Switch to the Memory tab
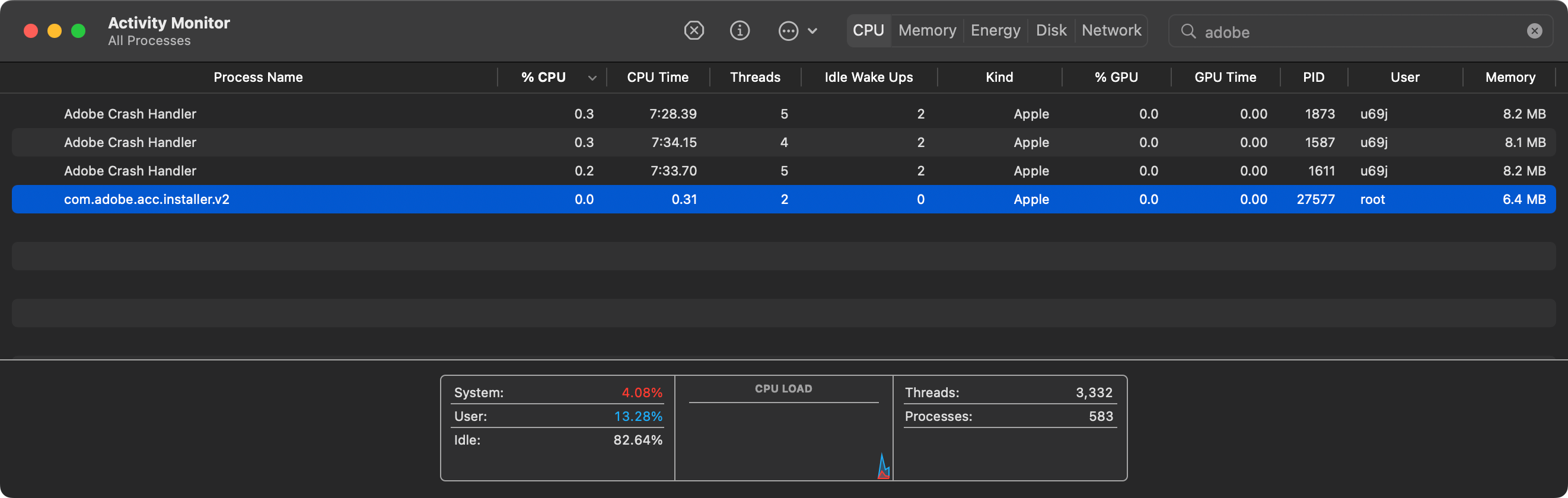This screenshot has height=498, width=1568. tap(927, 30)
